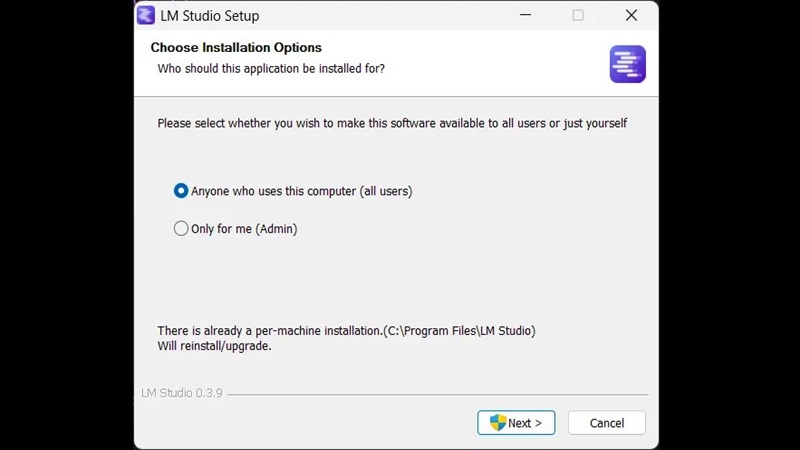Click the UAC shield icon on Next

coord(497,422)
